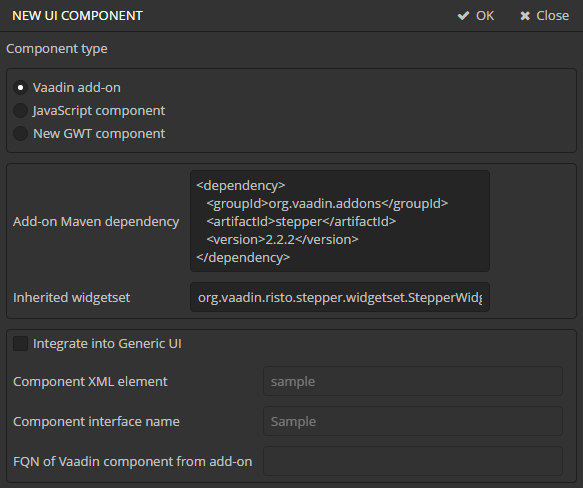Focus the Add-on Maven dependency text area

pyautogui.click(x=340, y=221)
